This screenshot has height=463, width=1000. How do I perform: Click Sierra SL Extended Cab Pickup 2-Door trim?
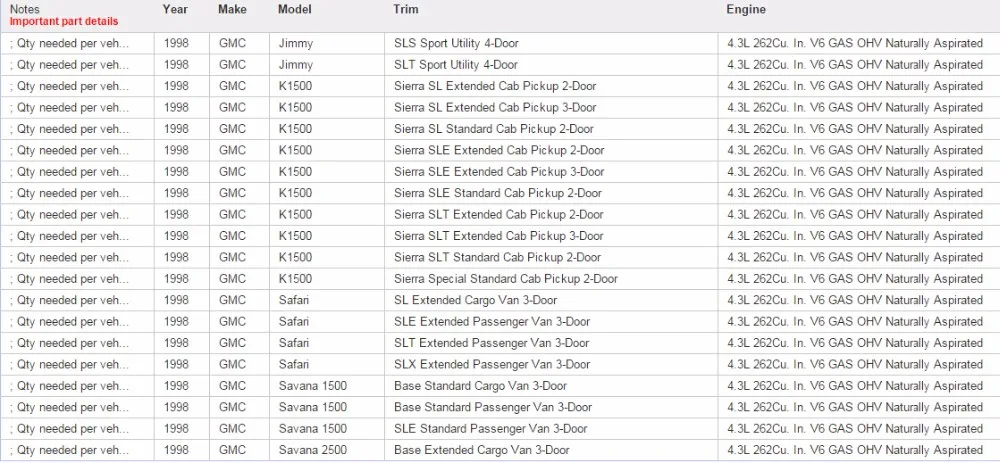tap(495, 86)
